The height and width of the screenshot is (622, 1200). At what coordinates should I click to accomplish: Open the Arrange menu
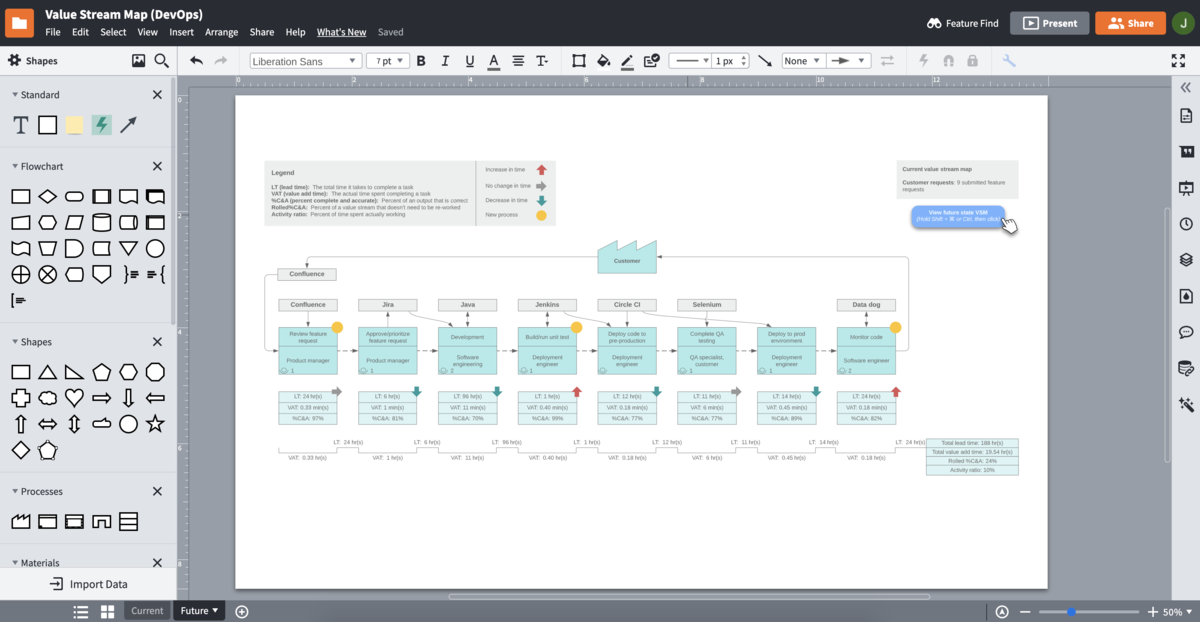[221, 32]
